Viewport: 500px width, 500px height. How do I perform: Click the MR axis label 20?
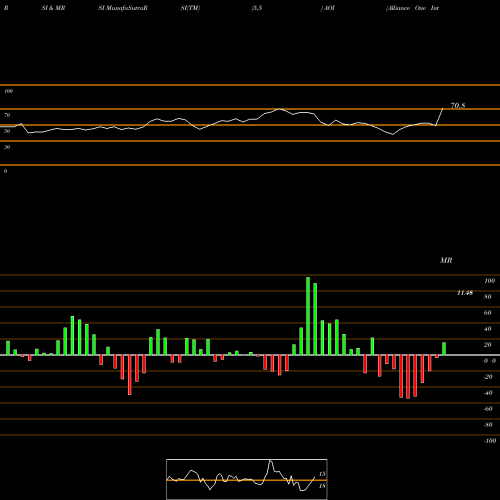pos(488,345)
